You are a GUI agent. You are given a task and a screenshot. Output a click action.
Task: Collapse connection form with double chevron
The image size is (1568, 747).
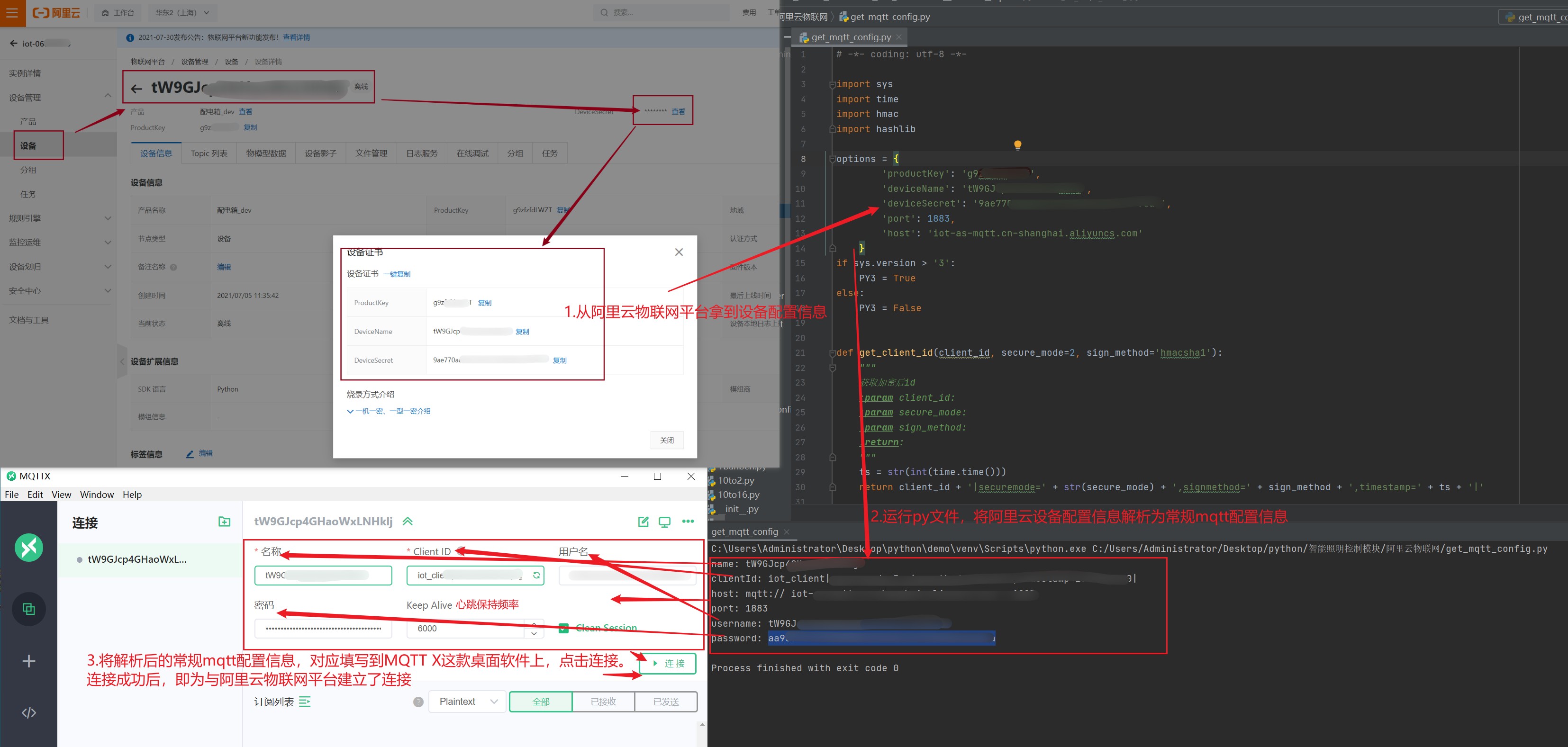408,522
